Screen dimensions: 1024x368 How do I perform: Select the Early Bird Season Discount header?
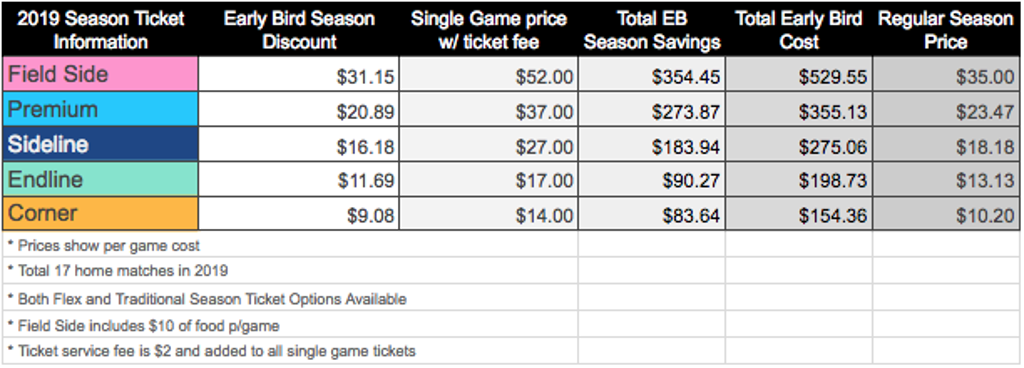coord(299,30)
